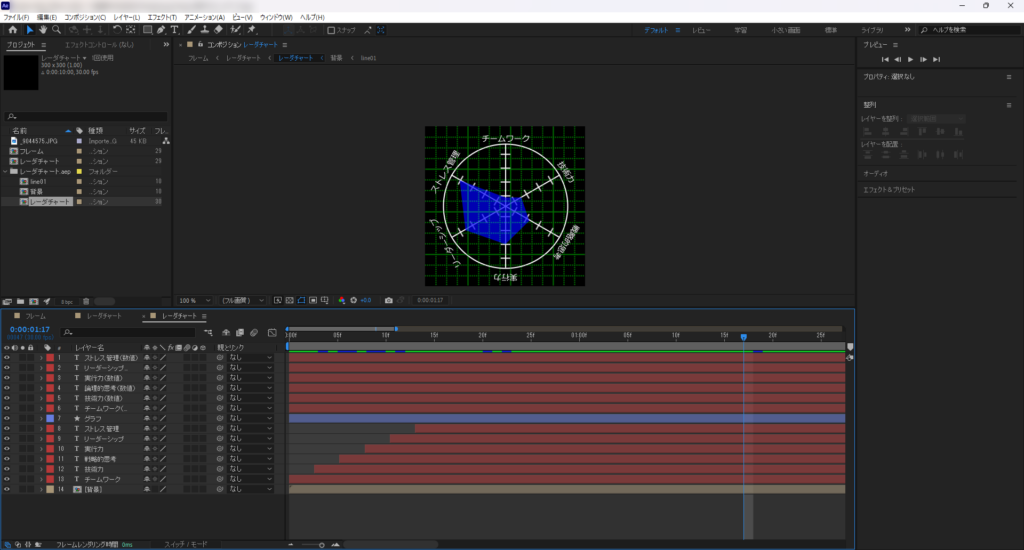
Task: Select the Pen tool
Action: 161,30
